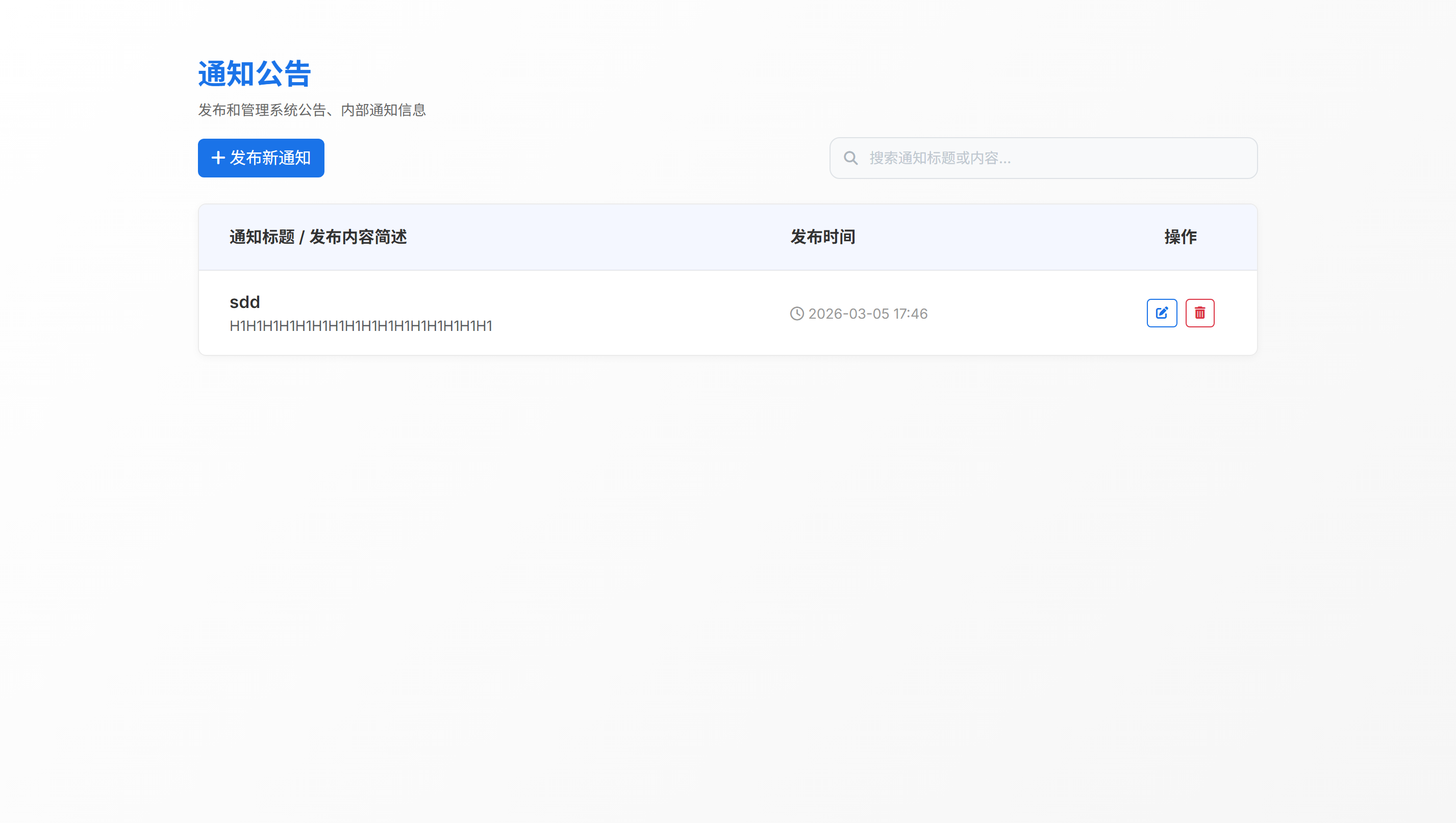Click the 通知标题 / 发布内容简述 header
The width and height of the screenshot is (1456, 823).
pos(318,237)
